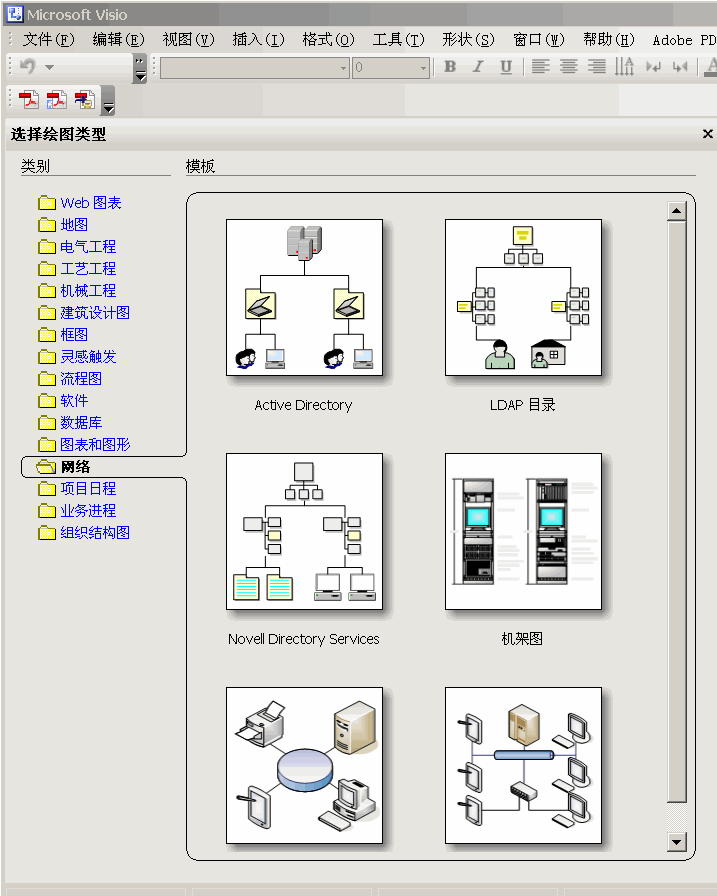
Task: Select the center align icon
Action: [569, 67]
